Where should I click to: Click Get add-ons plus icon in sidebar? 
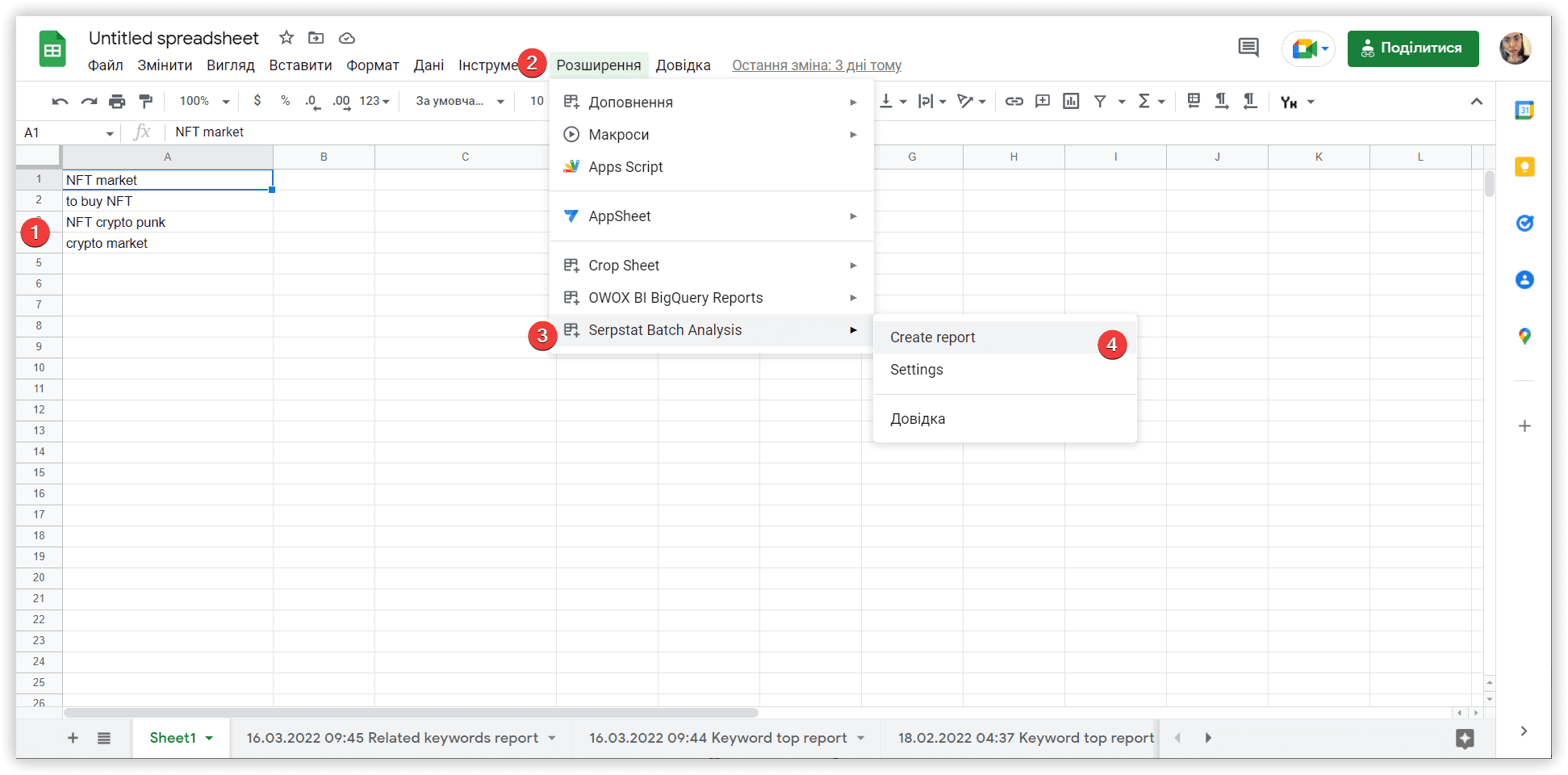[x=1524, y=426]
